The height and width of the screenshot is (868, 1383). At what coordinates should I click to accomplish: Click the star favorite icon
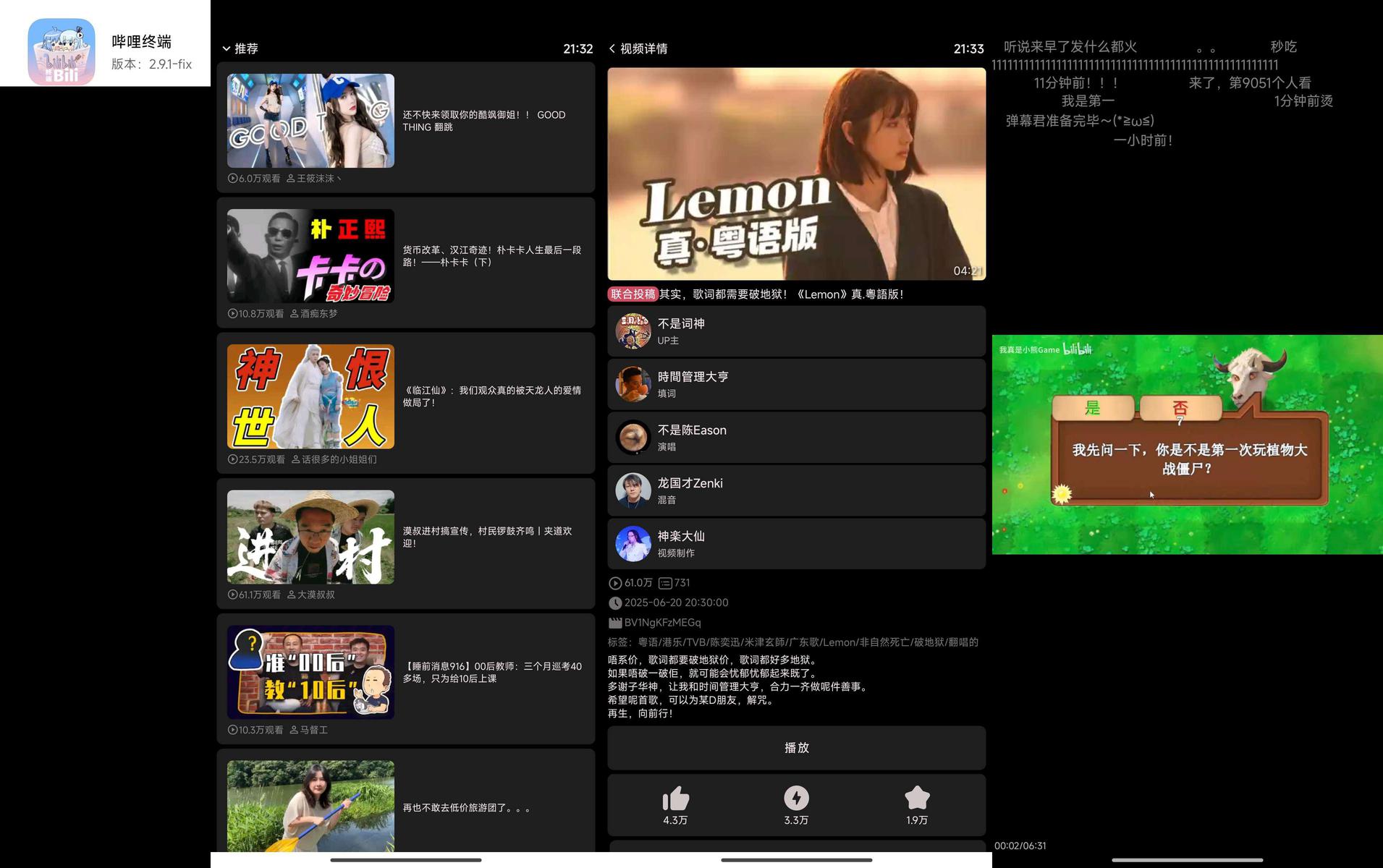click(x=917, y=799)
